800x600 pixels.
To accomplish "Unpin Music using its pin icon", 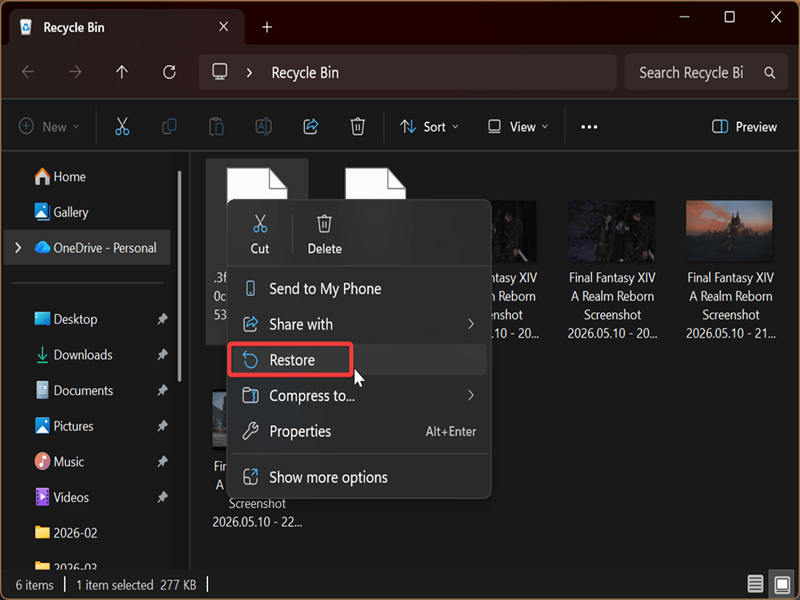I will click(x=162, y=462).
